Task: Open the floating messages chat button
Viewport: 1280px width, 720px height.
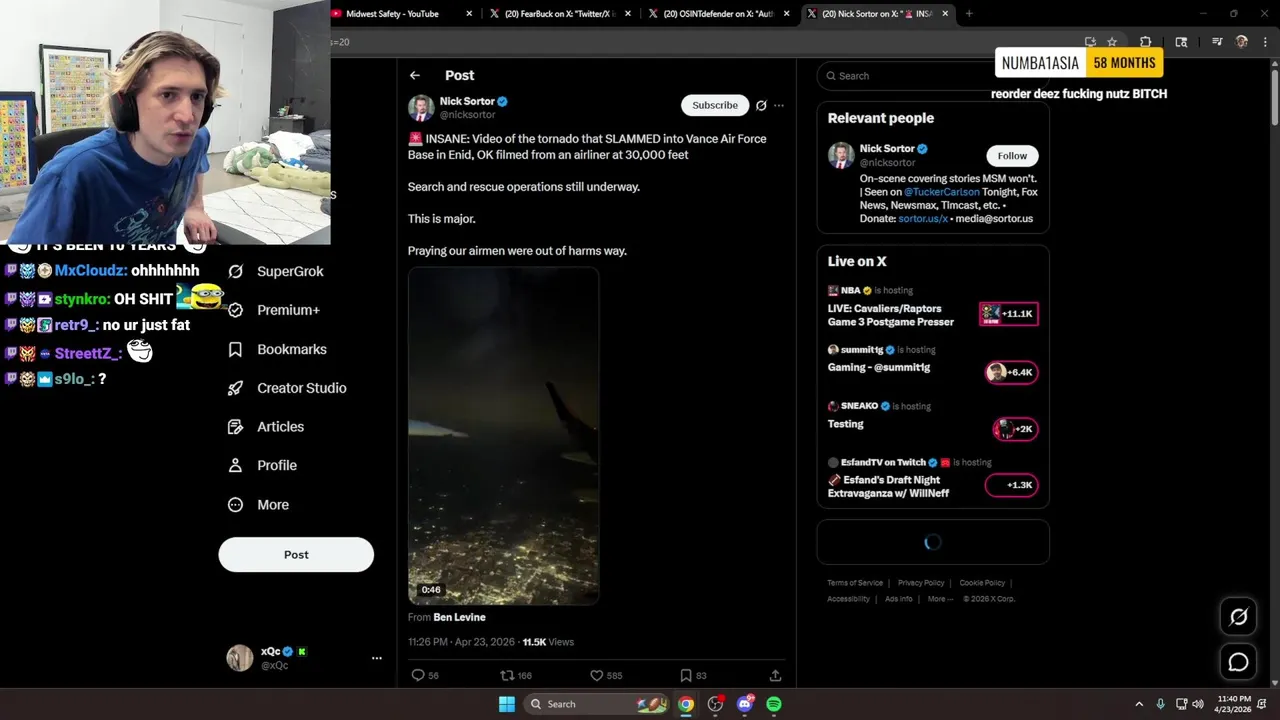Action: click(x=1238, y=662)
